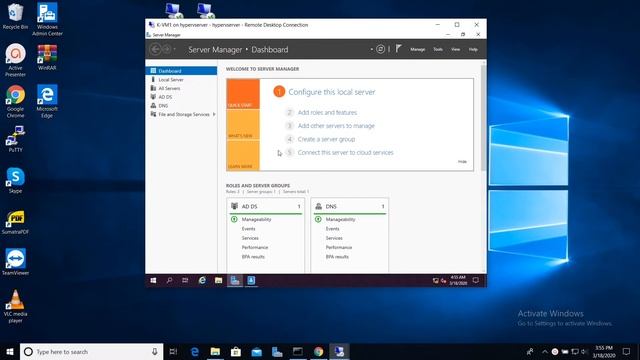640x360 pixels.
Task: Launch Active Presenter desktop icon
Action: 15,60
